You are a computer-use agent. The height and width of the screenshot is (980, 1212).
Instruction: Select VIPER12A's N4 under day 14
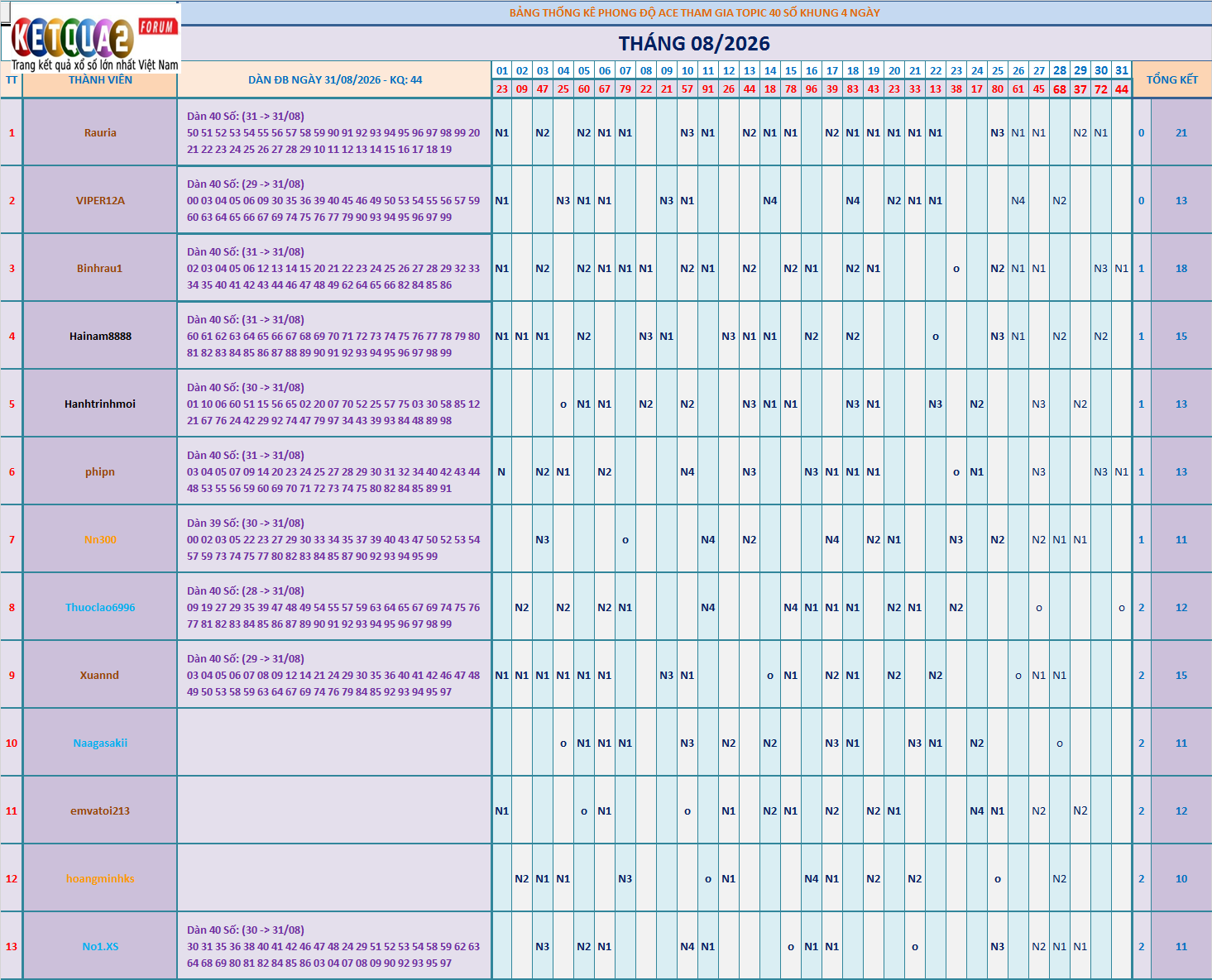point(770,201)
